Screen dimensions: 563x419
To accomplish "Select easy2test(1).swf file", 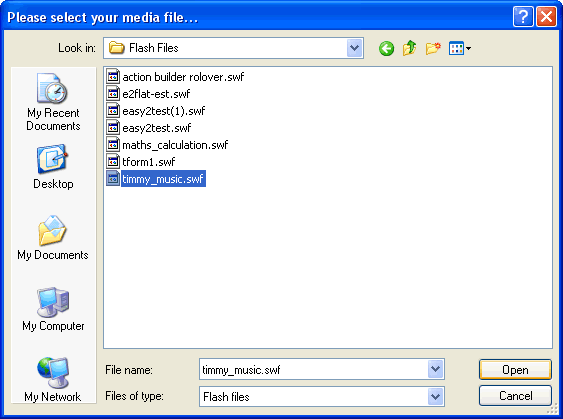I will click(x=156, y=111).
